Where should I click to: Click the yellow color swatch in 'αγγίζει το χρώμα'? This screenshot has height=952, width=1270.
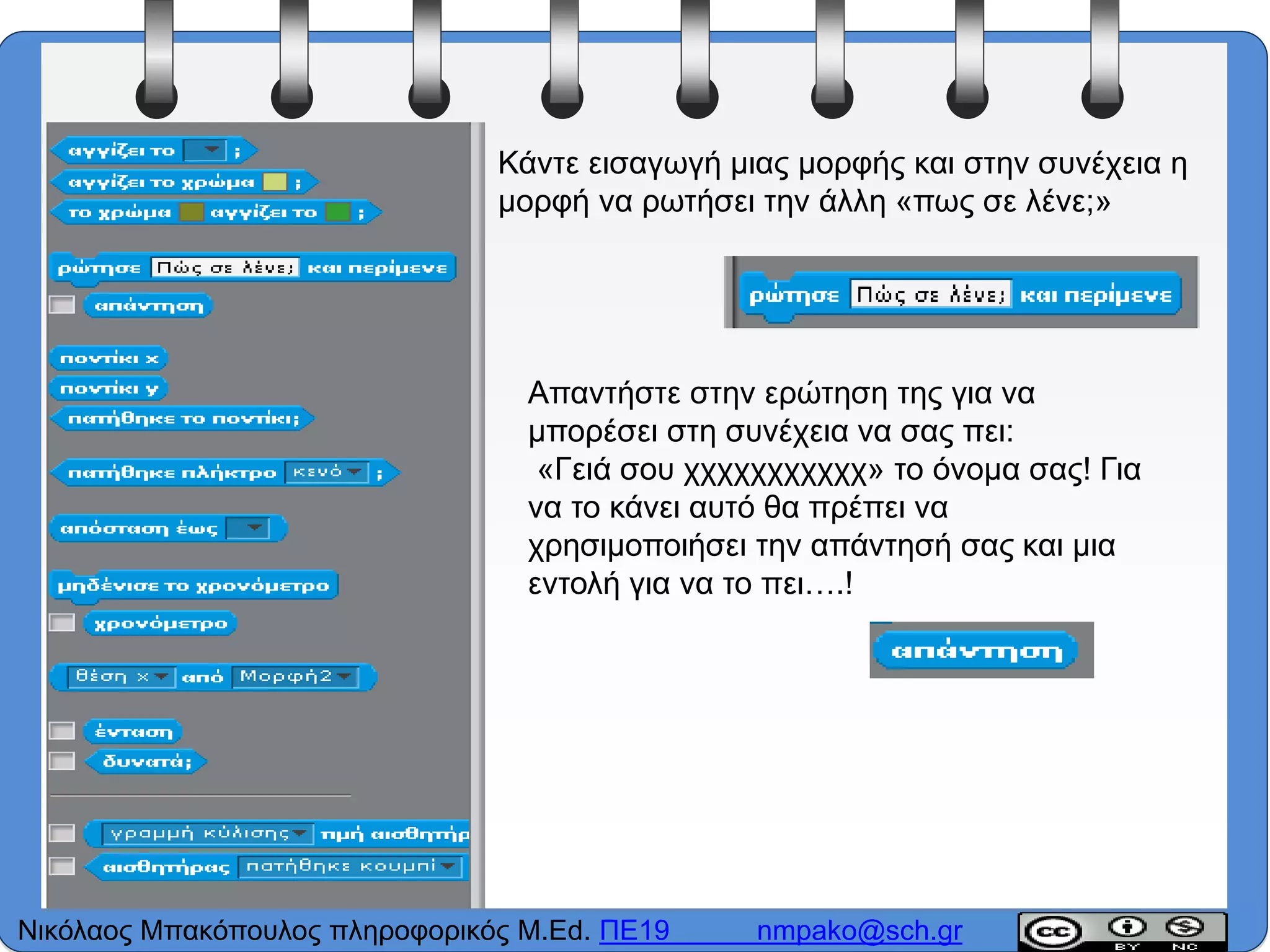coord(275,182)
